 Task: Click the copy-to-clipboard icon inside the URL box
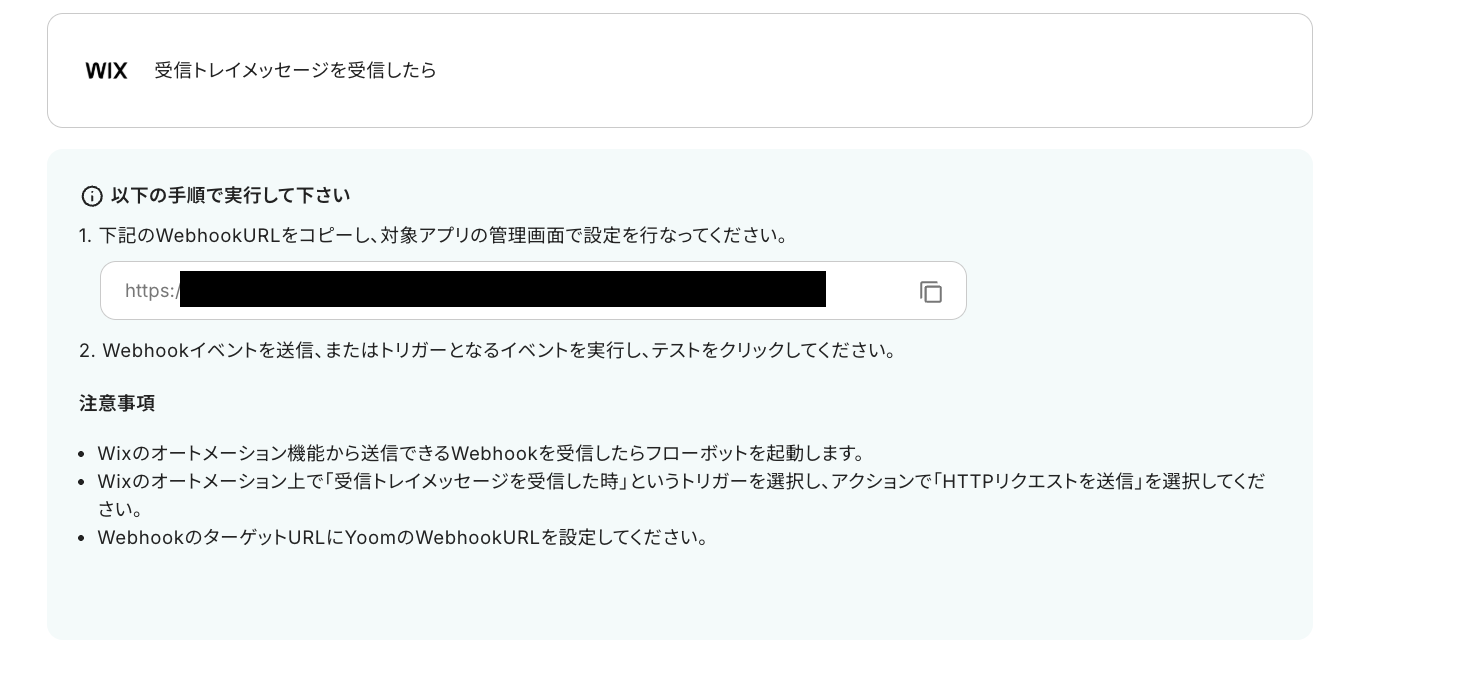coord(931,291)
